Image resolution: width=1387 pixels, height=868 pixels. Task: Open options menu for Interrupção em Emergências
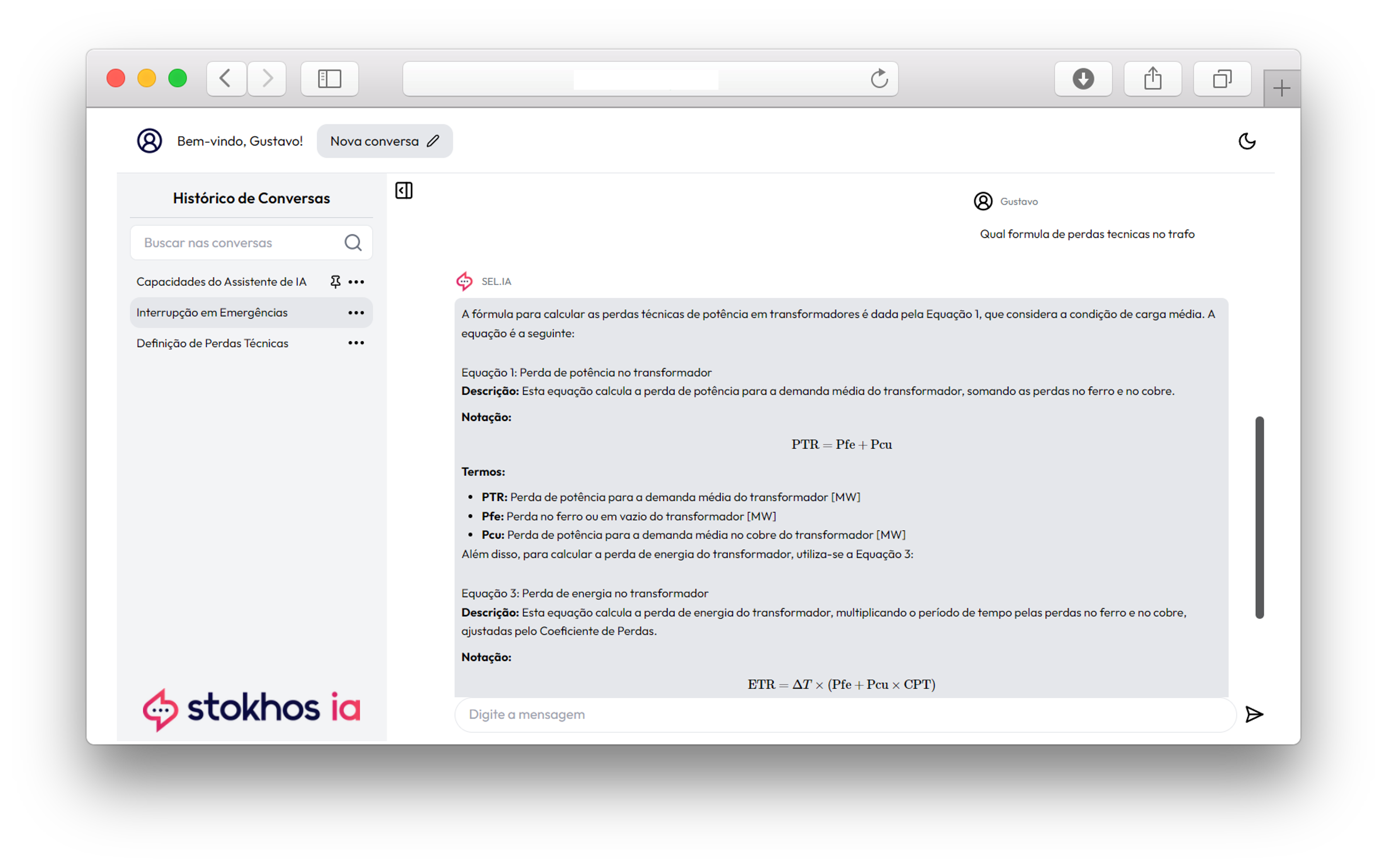(x=356, y=313)
